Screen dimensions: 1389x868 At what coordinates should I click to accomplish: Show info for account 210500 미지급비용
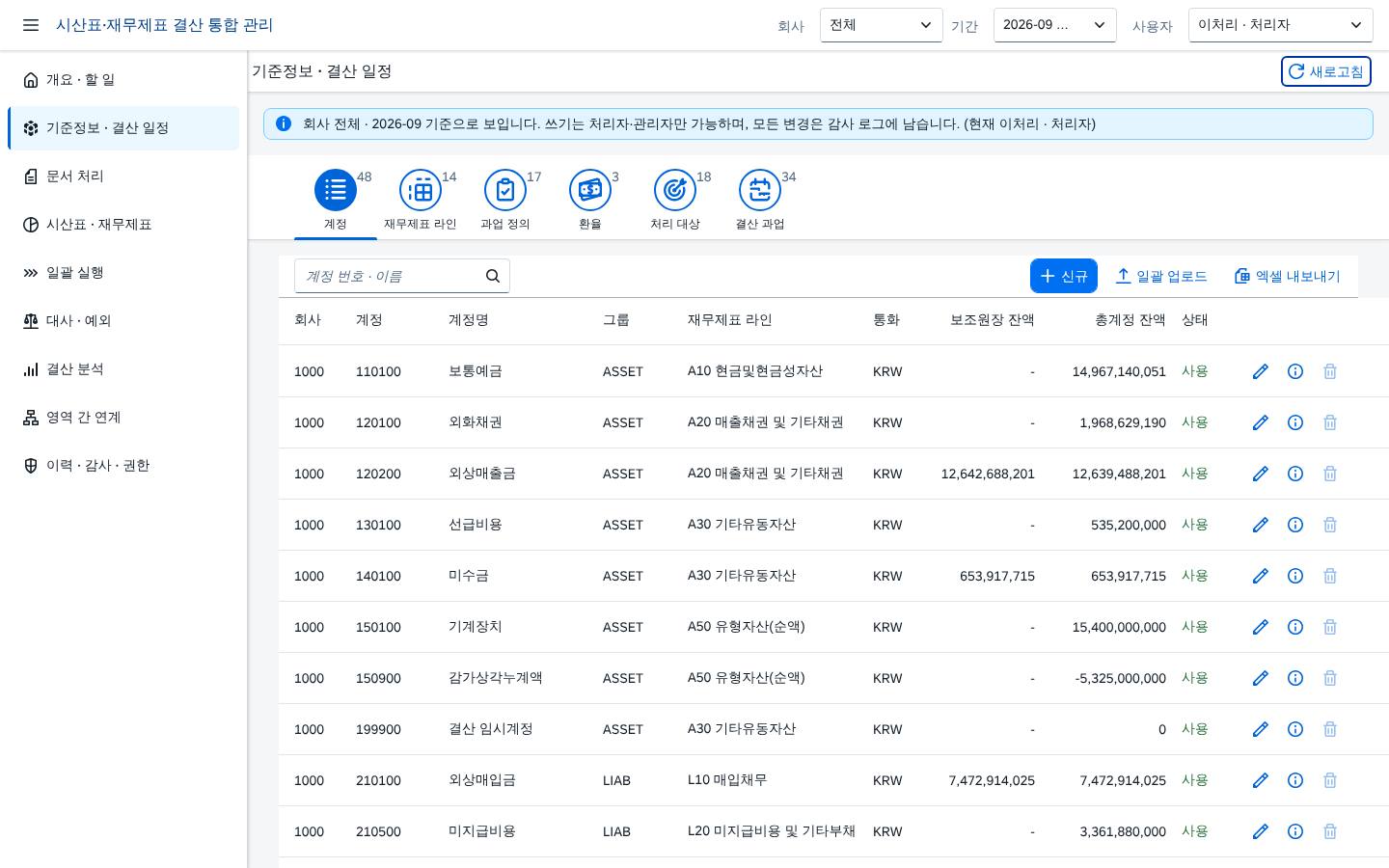click(1295, 831)
